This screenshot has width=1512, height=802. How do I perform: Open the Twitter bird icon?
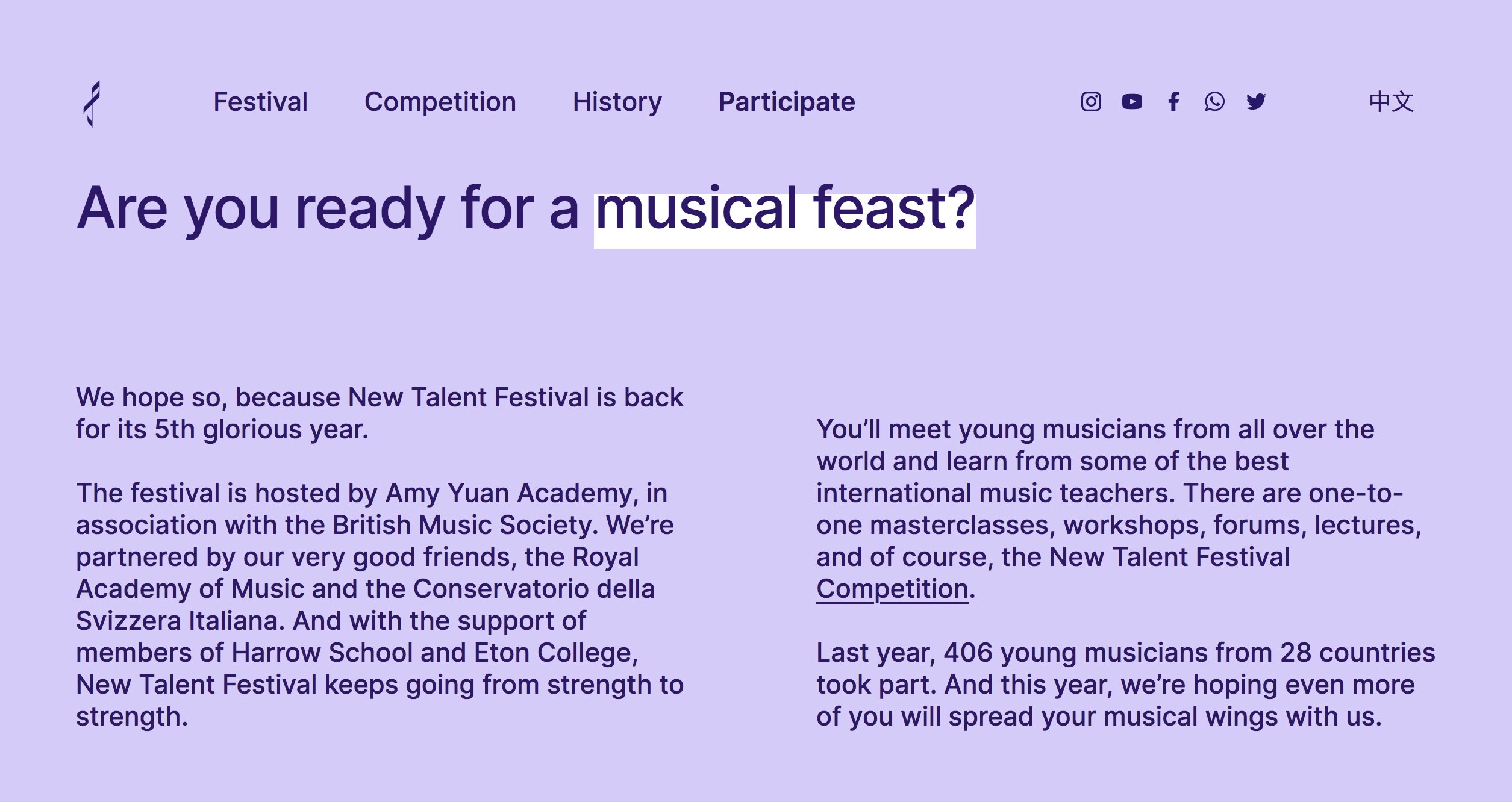pyautogui.click(x=1256, y=102)
